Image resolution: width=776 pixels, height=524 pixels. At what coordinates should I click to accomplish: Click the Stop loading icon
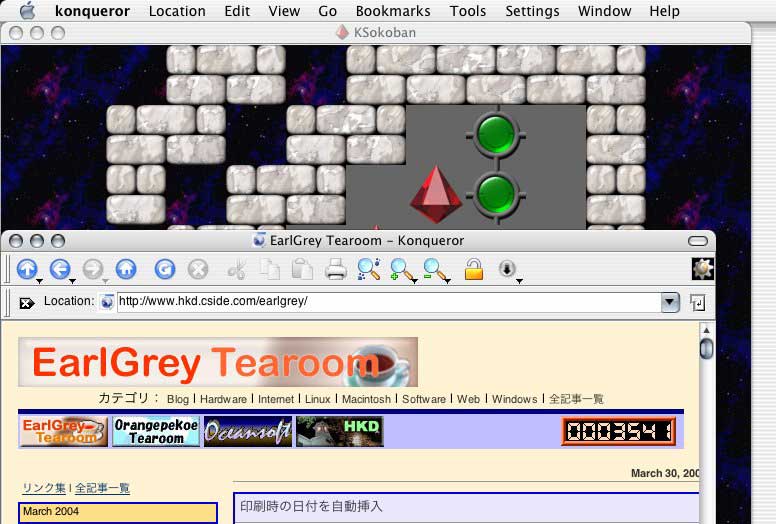198,270
